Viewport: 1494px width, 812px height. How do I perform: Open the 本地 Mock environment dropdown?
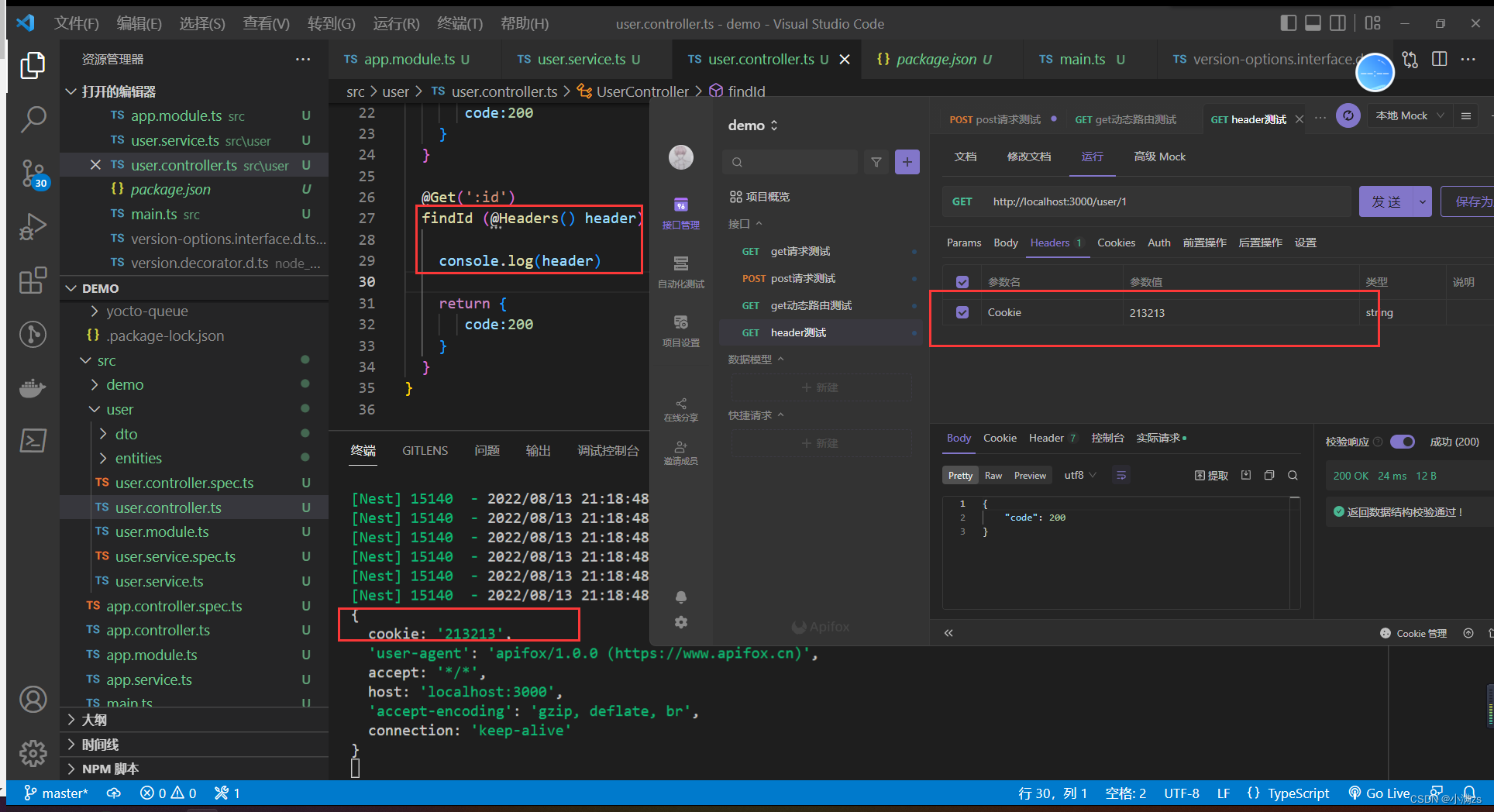tap(1410, 115)
